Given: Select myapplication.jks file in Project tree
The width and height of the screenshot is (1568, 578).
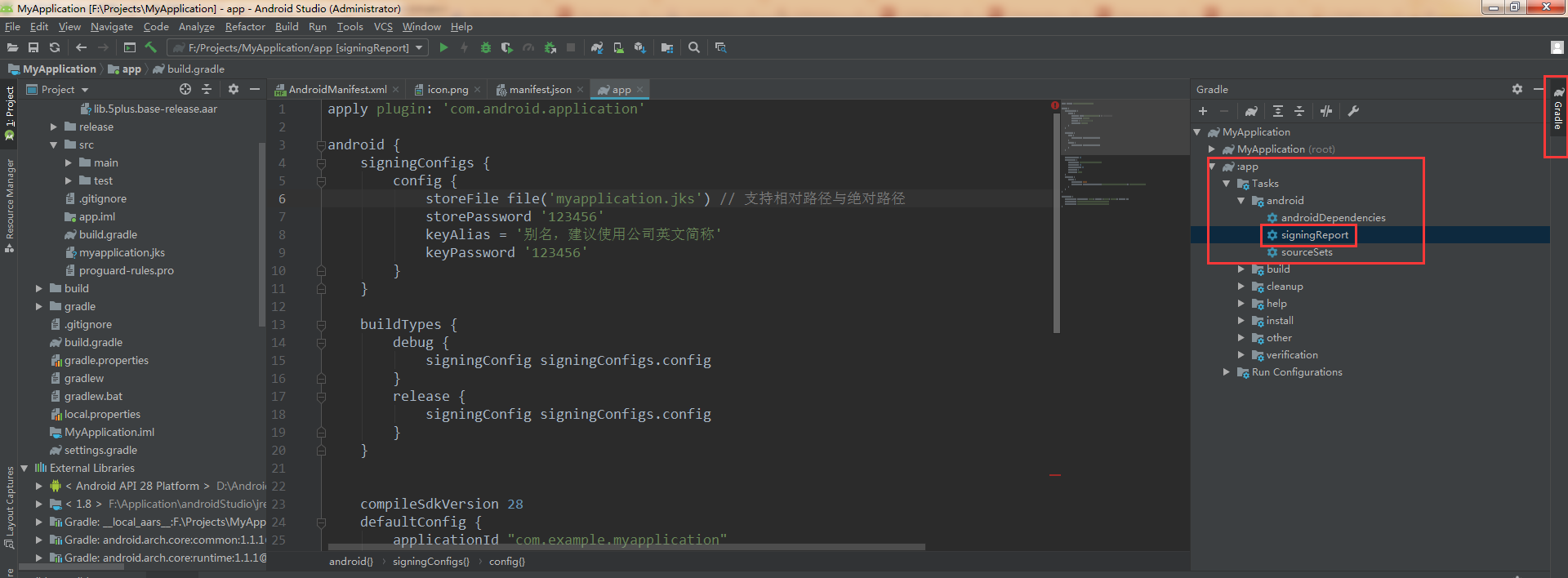Looking at the screenshot, I should pyautogui.click(x=122, y=252).
